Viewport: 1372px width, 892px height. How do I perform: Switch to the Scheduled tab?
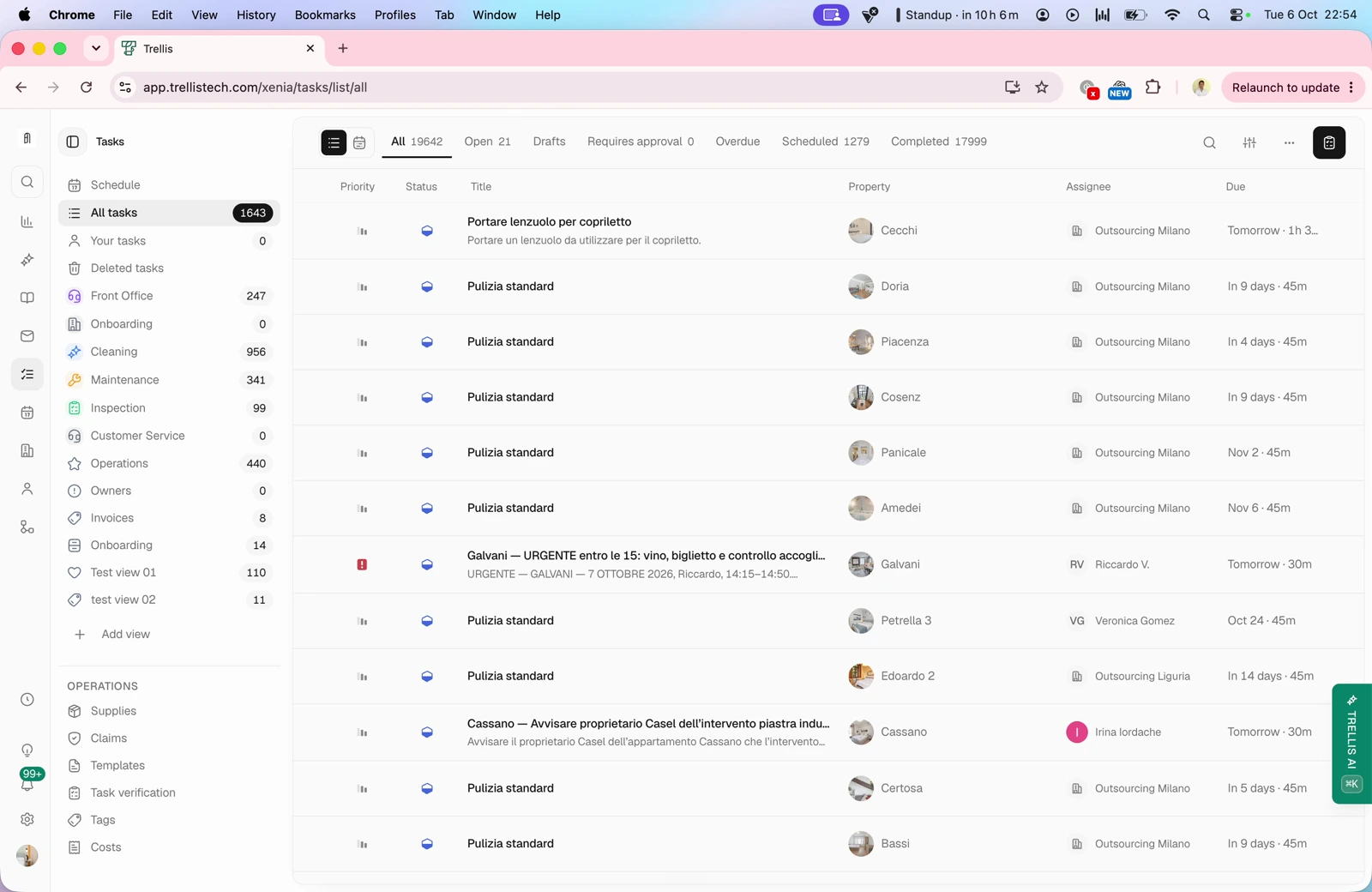click(x=825, y=142)
